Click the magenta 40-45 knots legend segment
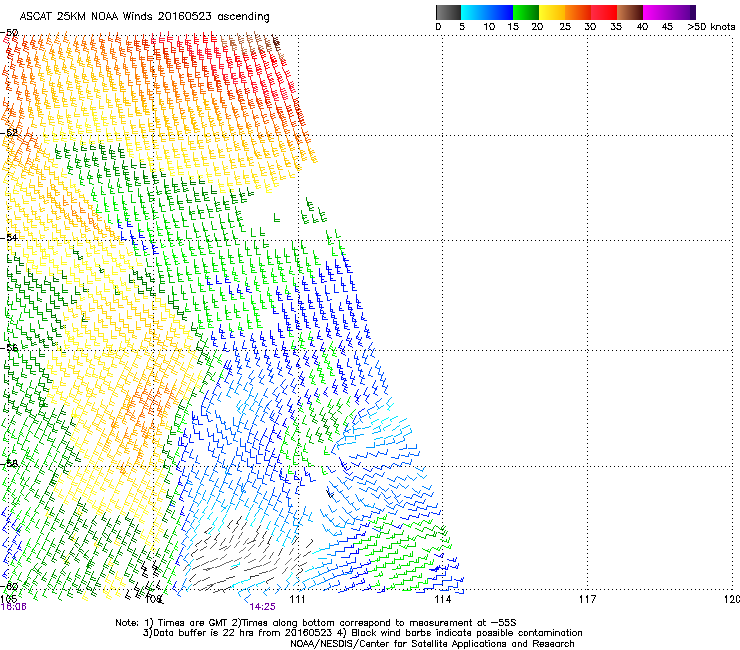Image resolution: width=740 pixels, height=650 pixels. coord(656,12)
